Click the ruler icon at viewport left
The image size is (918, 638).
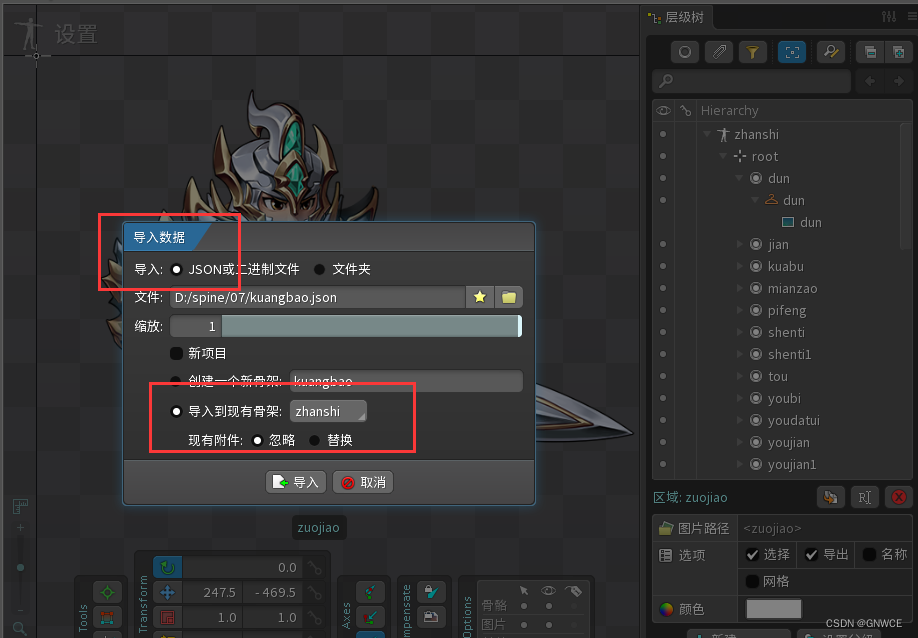tap(20, 506)
